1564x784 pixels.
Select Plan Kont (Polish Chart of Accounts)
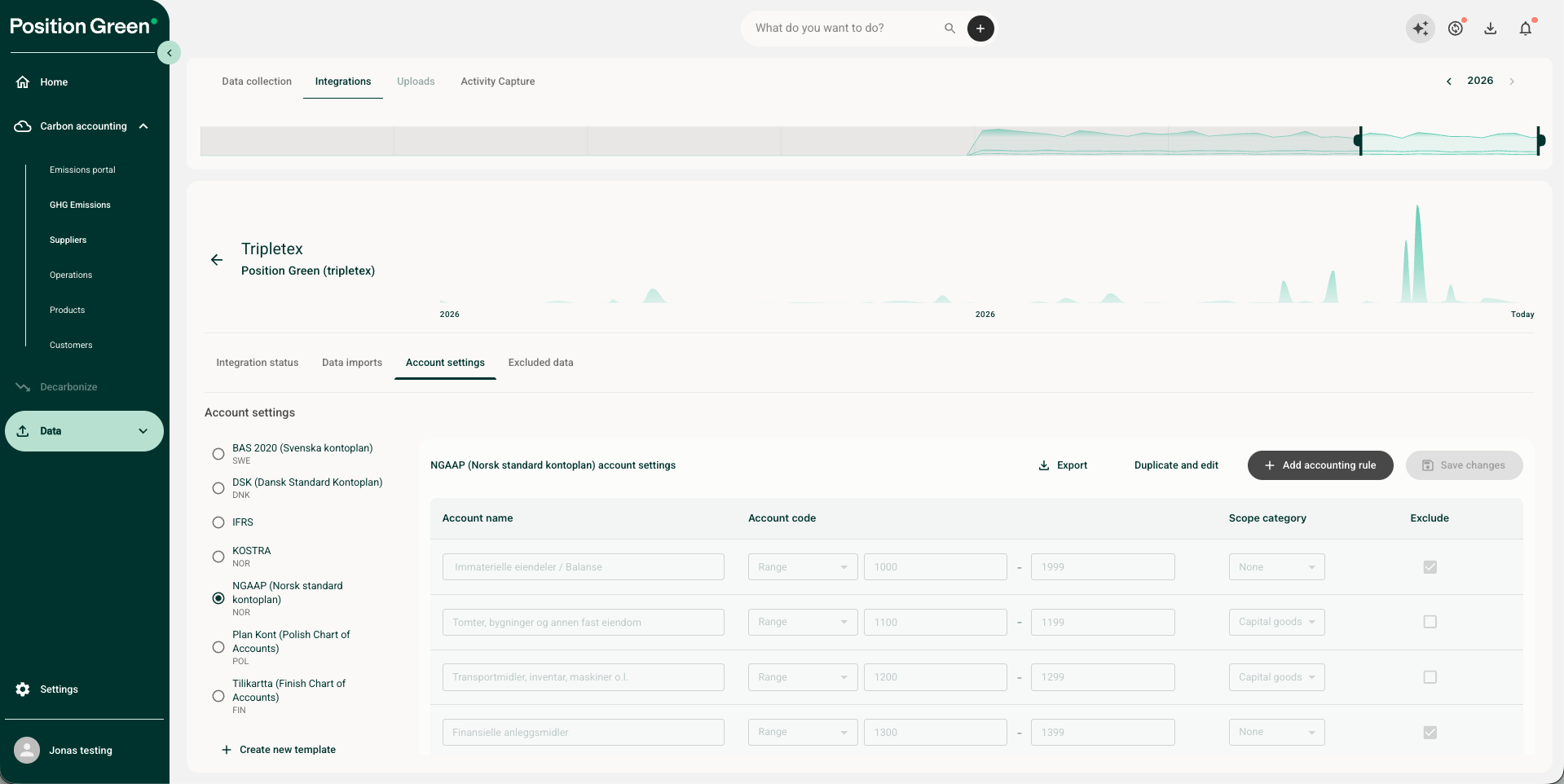point(218,647)
